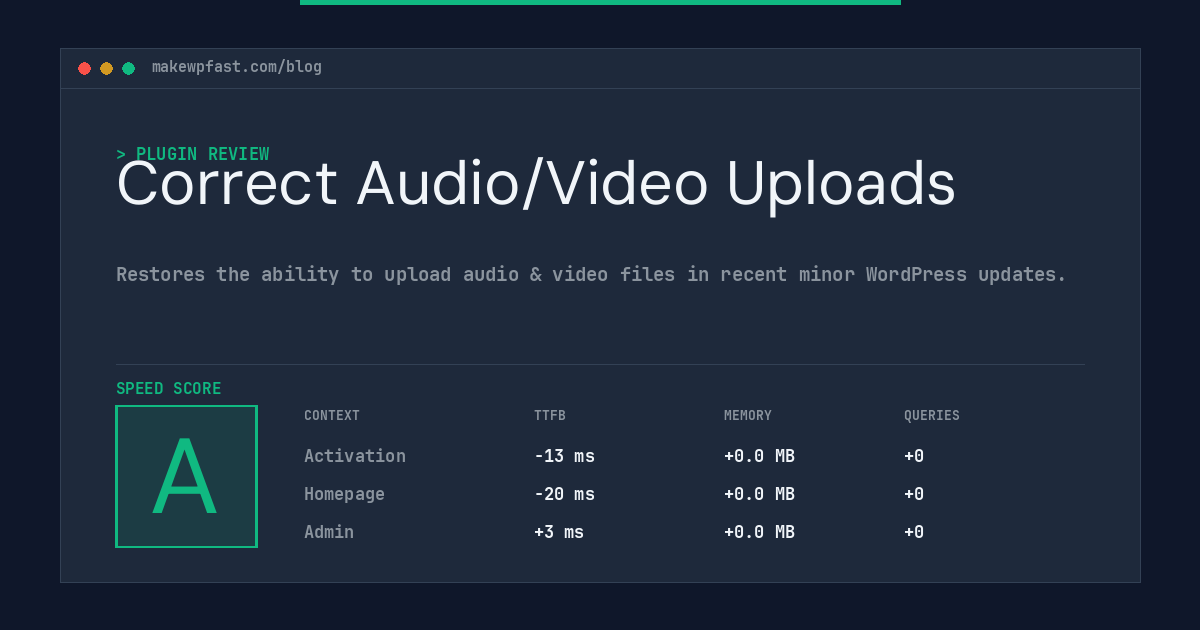Click the 'SPEED SCORE' label

coord(169,389)
